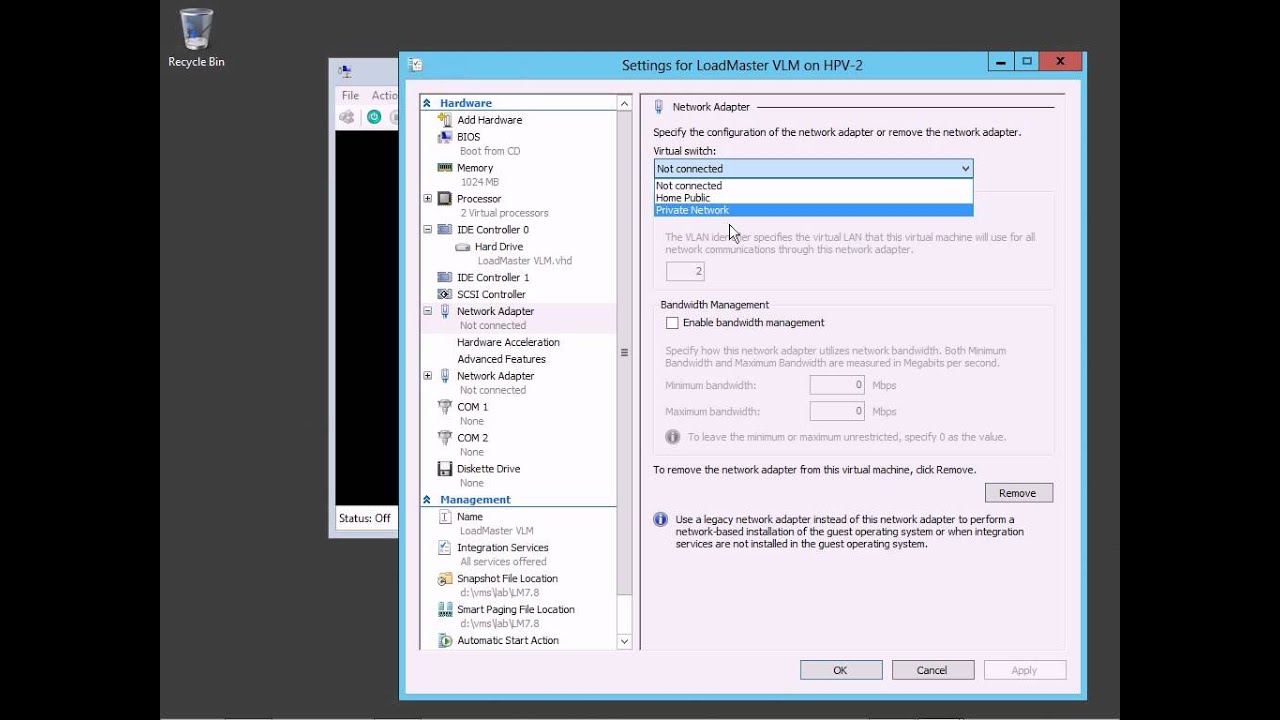The width and height of the screenshot is (1280, 720).
Task: Click the blue information icon near legacy adapter note
Action: 660,520
